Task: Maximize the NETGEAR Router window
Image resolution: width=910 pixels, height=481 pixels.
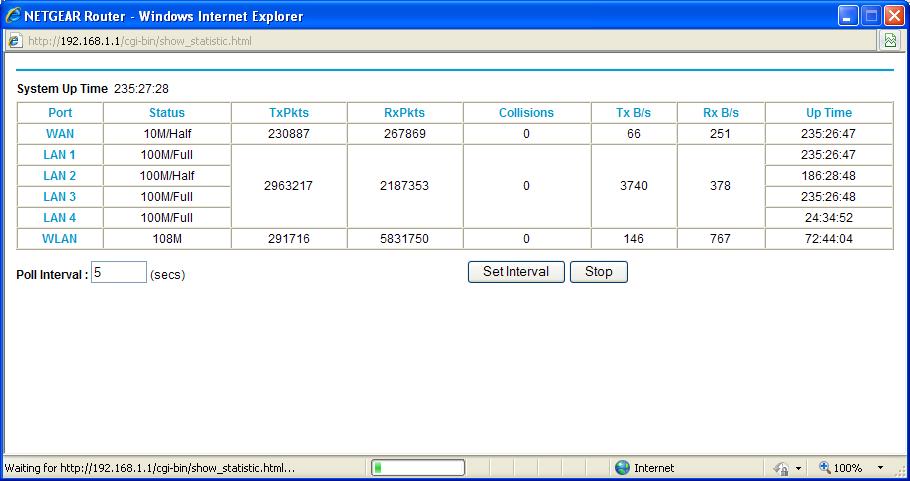Action: (870, 16)
